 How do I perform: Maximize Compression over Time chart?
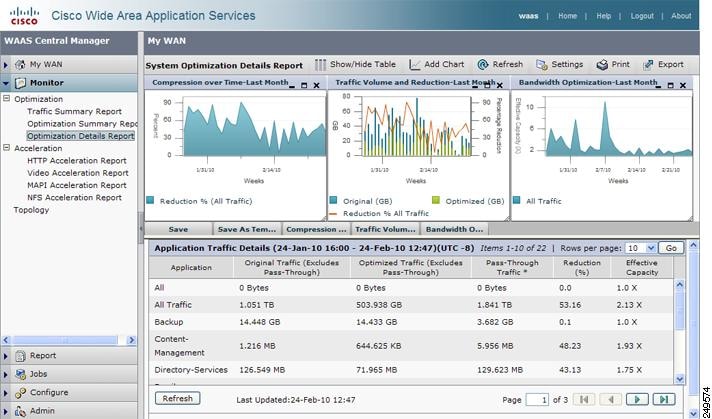[x=304, y=85]
